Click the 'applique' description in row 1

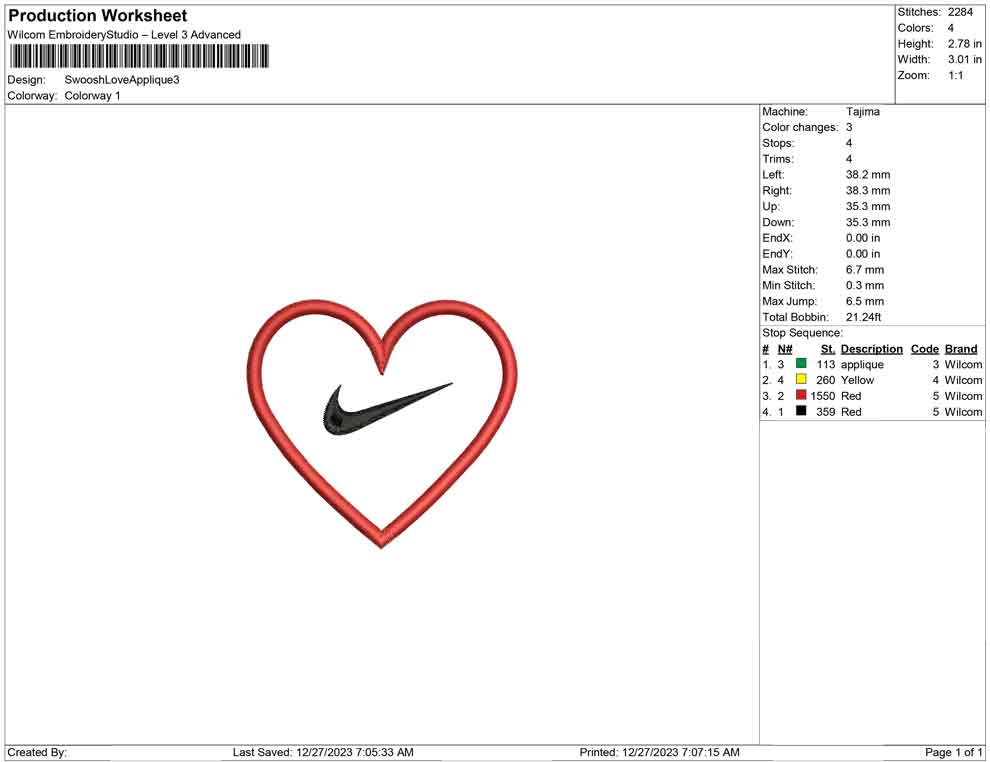tap(862, 365)
